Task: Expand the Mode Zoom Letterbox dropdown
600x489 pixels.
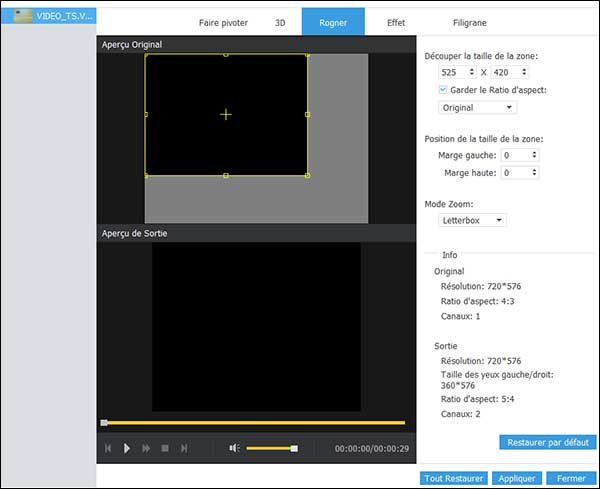Action: 472,220
